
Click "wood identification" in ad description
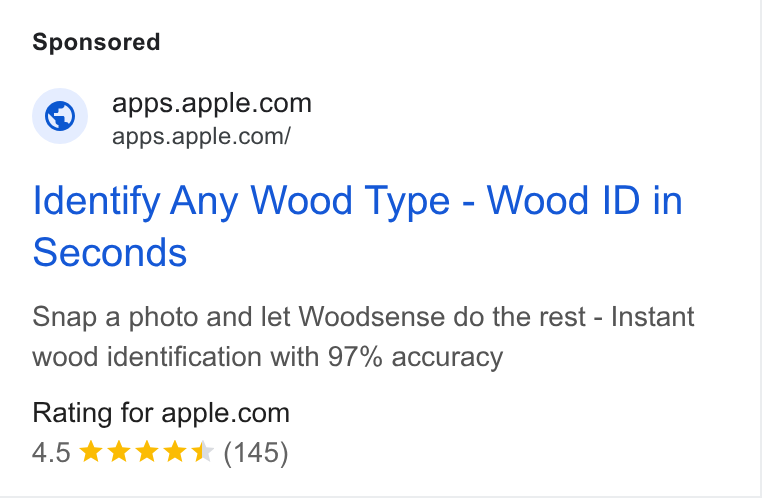(x=147, y=357)
